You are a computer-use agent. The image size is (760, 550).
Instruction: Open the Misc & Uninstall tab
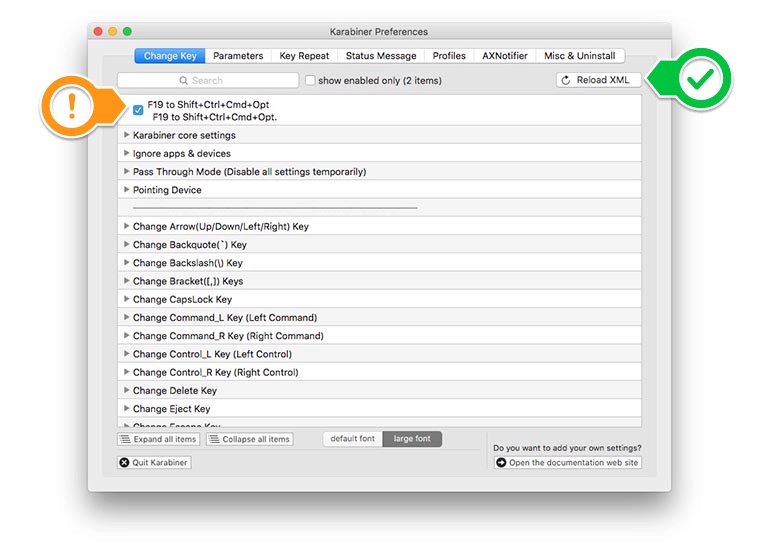click(580, 56)
